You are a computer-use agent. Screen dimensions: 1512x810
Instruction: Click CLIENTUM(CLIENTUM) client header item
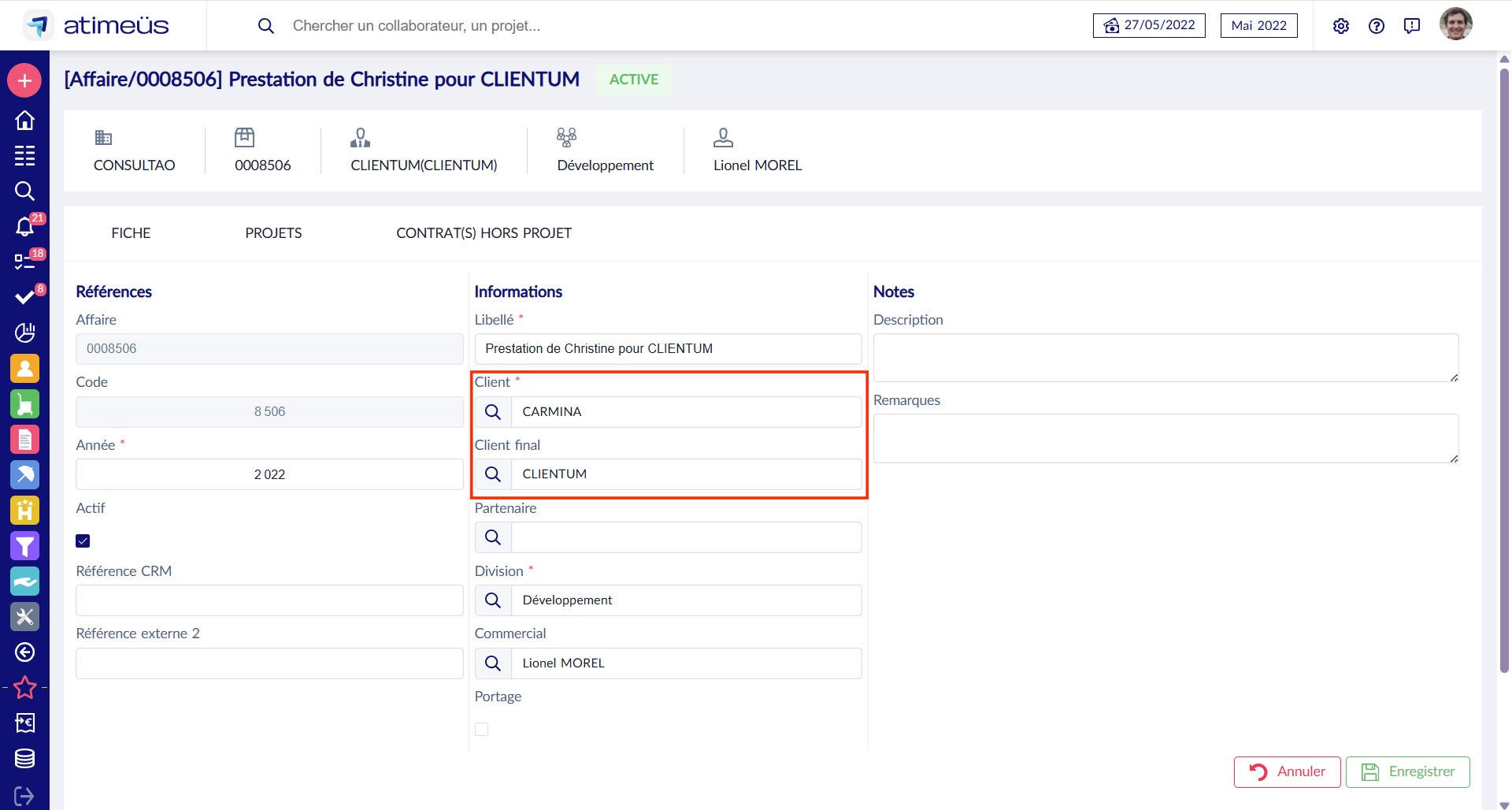[424, 150]
